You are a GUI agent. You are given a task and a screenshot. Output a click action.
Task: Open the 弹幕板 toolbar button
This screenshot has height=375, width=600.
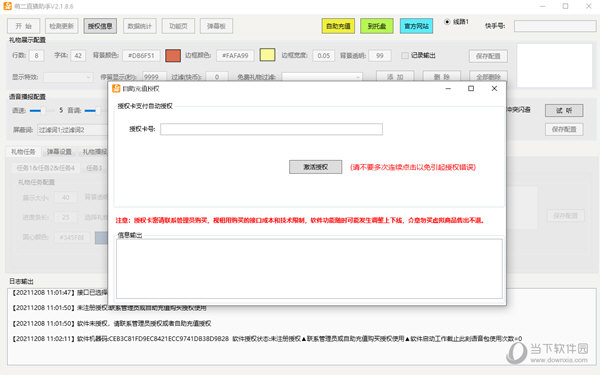(216, 26)
